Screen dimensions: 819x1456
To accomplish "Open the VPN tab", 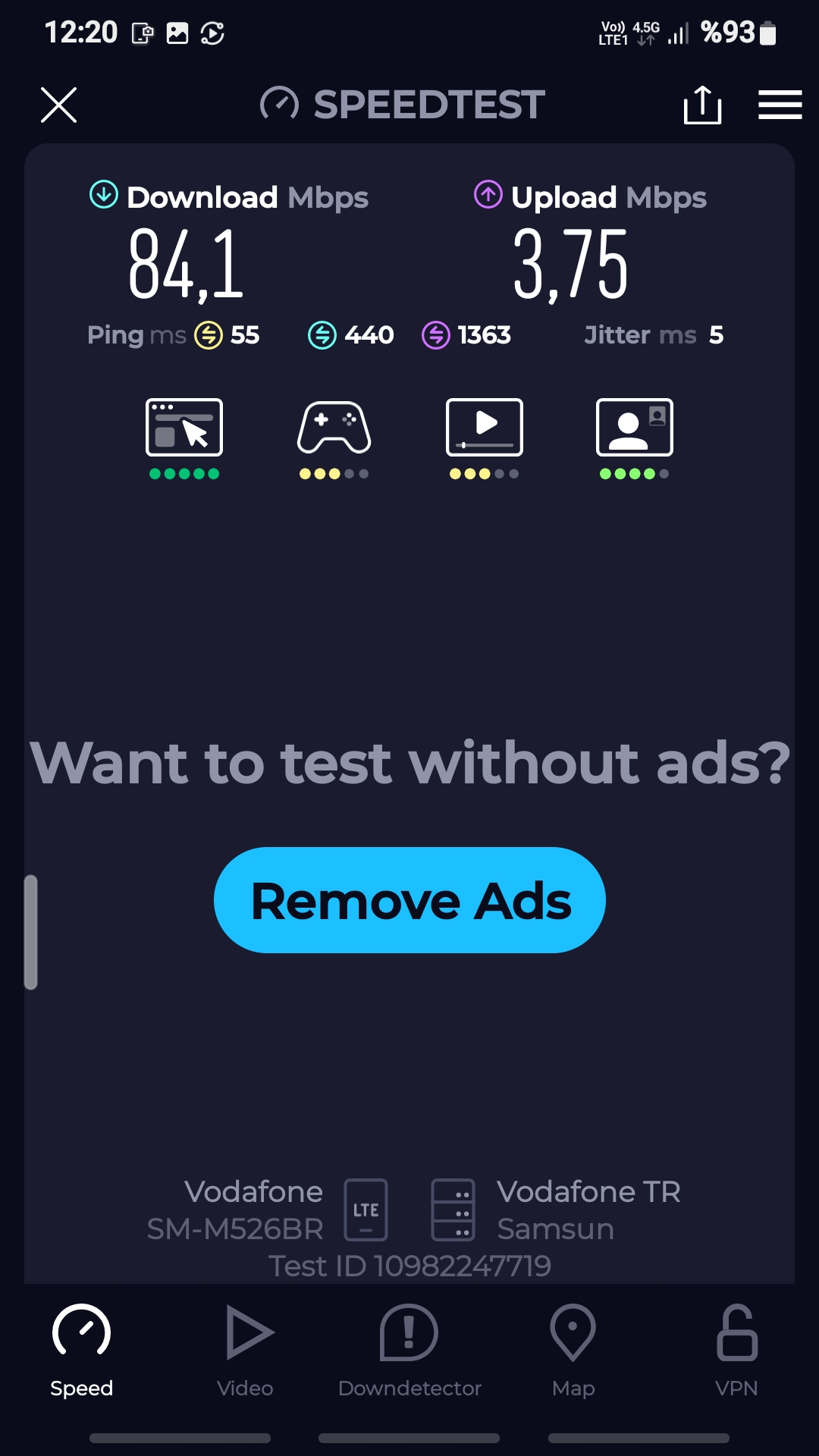I will (x=737, y=1351).
